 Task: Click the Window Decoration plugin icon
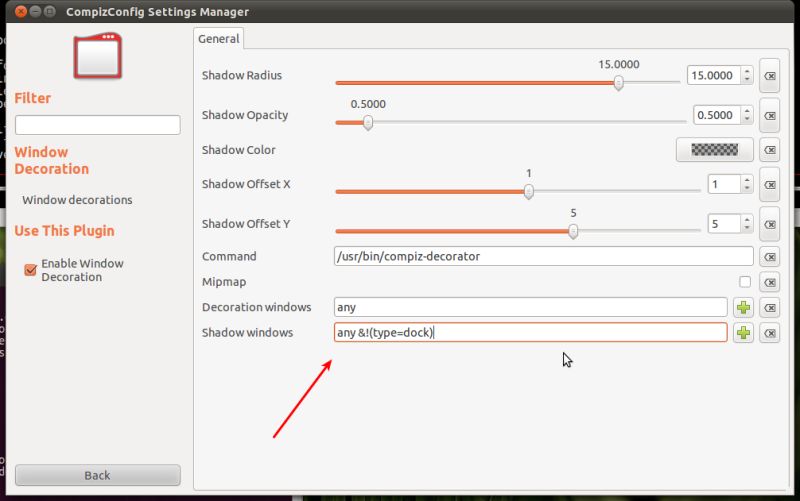pos(97,56)
